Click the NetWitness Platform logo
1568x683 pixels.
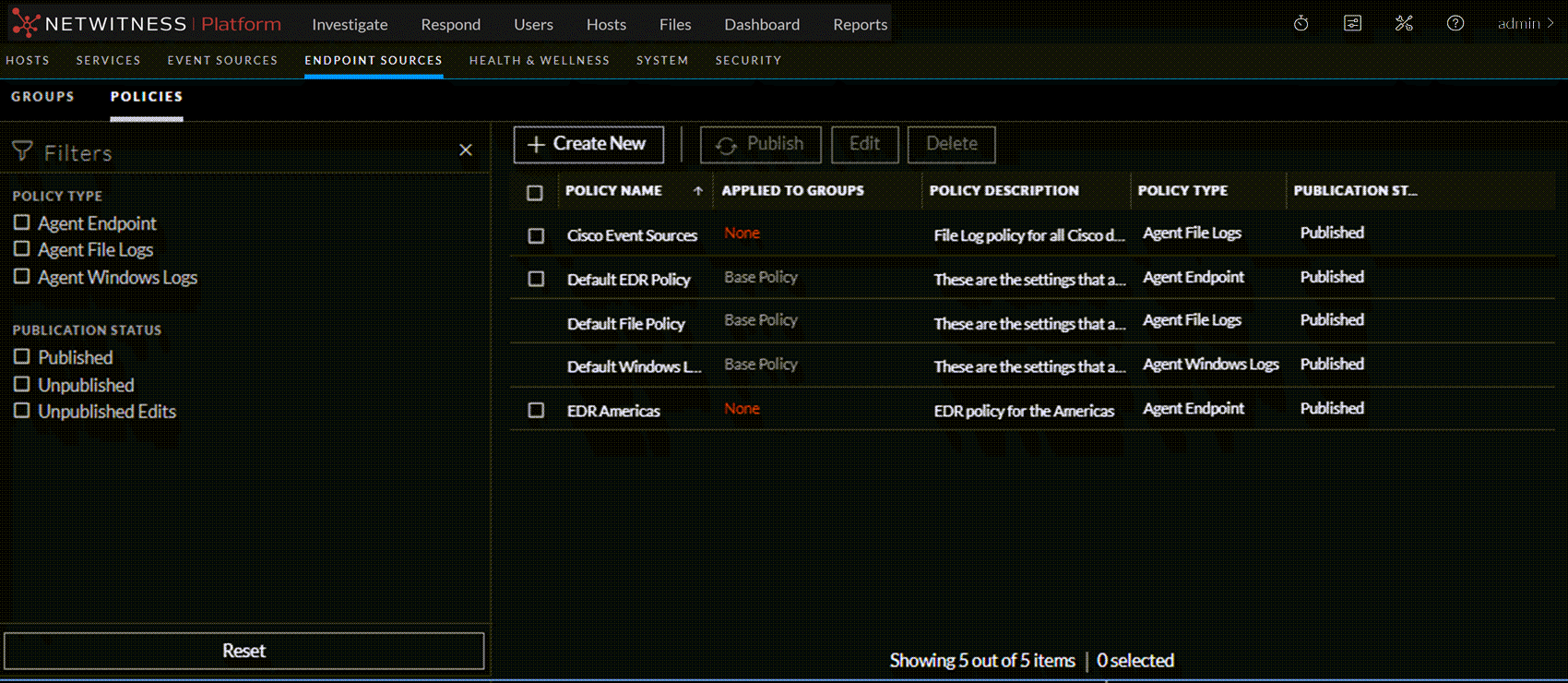148,24
